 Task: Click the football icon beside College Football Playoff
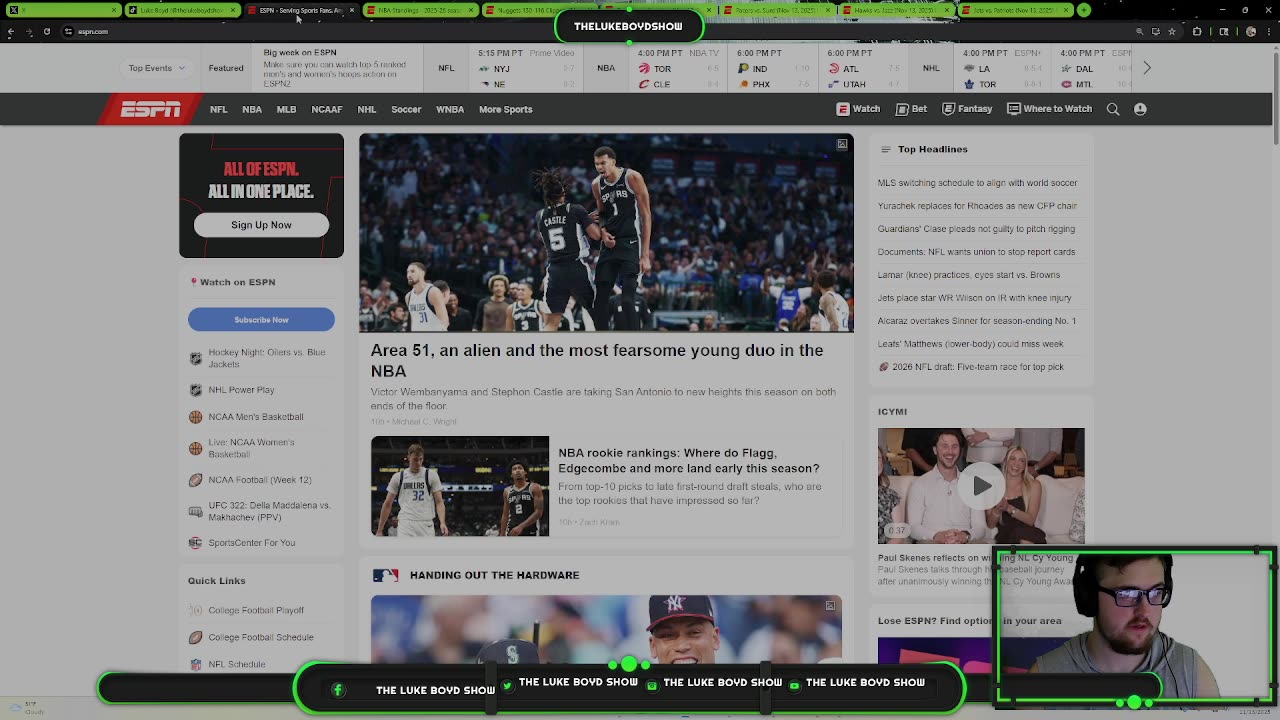(x=195, y=610)
